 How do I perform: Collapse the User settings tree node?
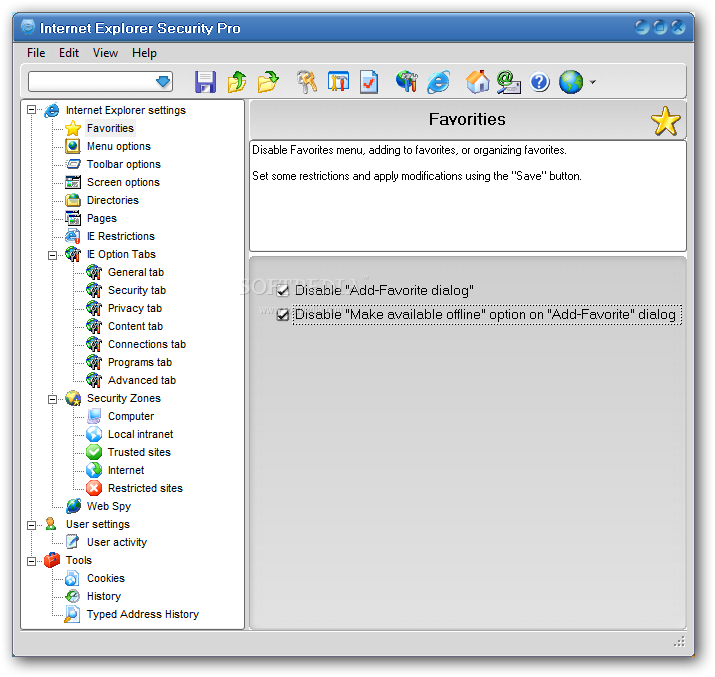[31, 525]
